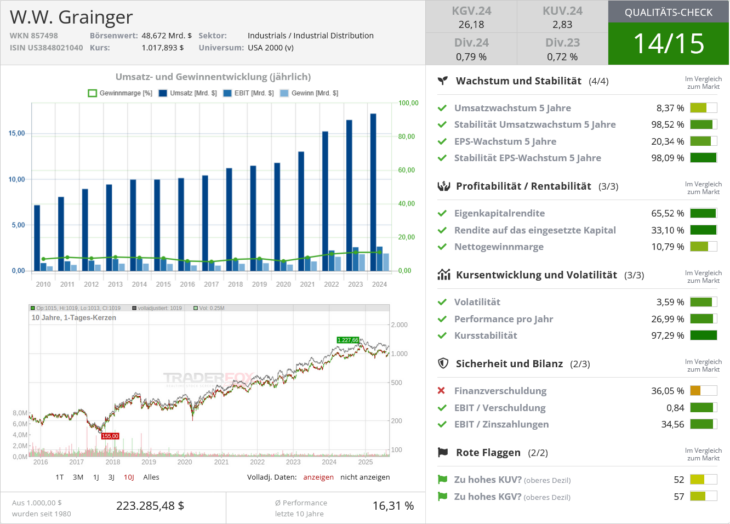Switch price chart to 3J range
The height and width of the screenshot is (524, 730).
coord(111,477)
